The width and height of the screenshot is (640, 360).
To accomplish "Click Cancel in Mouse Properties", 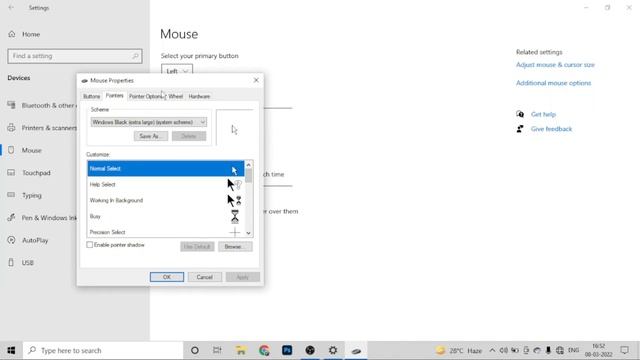I will (204, 277).
